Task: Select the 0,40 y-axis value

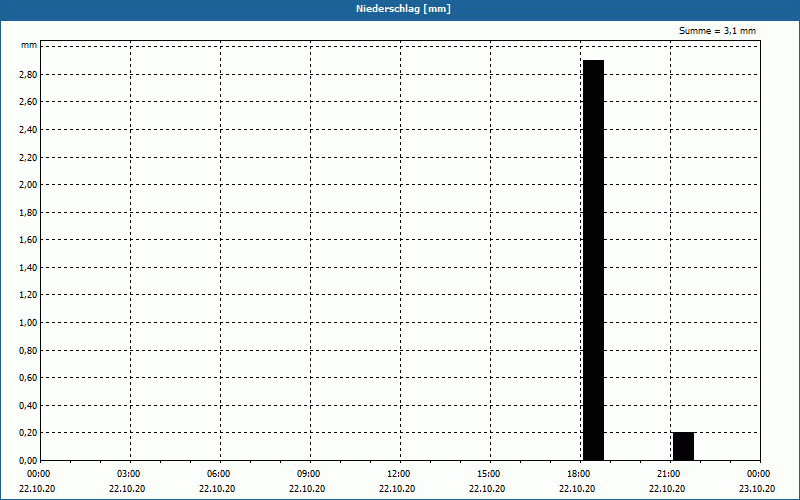Action: pos(28,406)
